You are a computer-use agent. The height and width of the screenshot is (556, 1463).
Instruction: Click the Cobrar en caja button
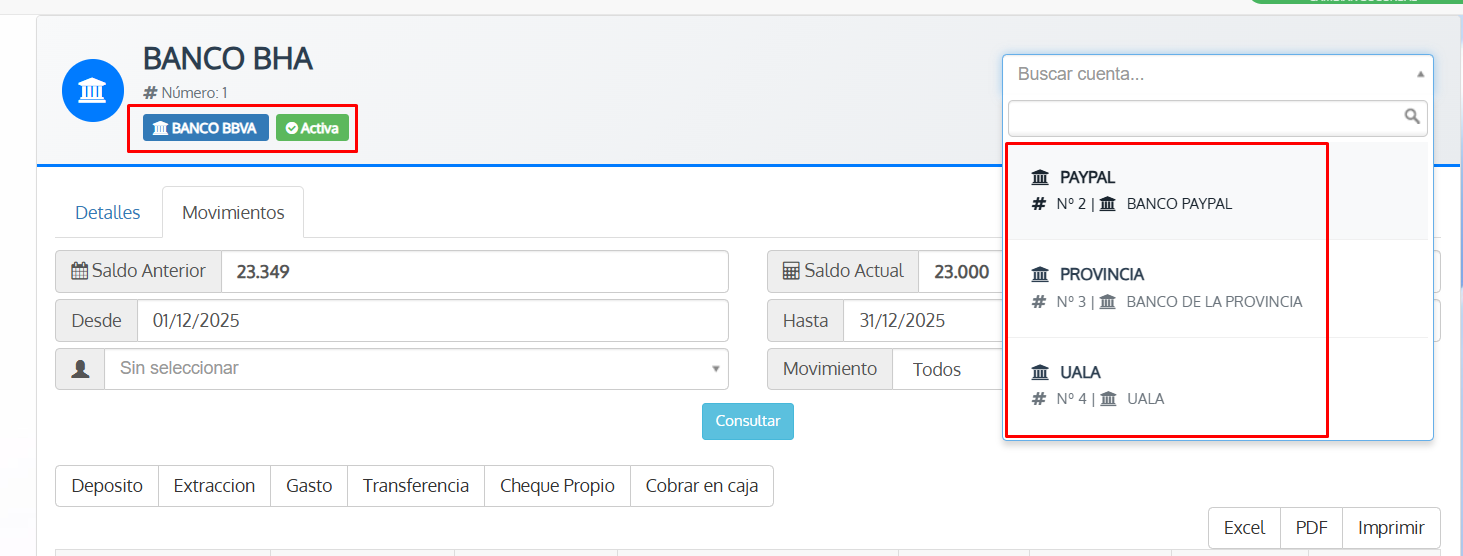(x=702, y=486)
